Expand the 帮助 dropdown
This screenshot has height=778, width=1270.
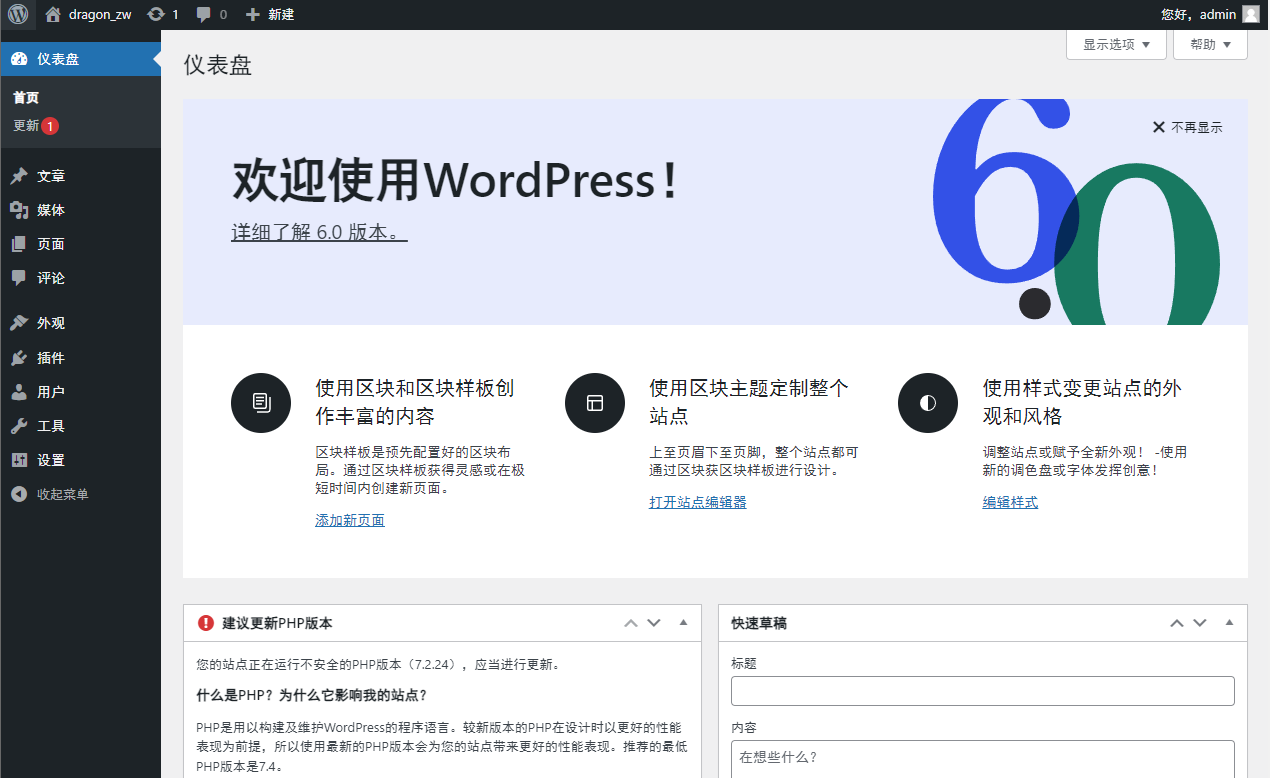[1210, 44]
